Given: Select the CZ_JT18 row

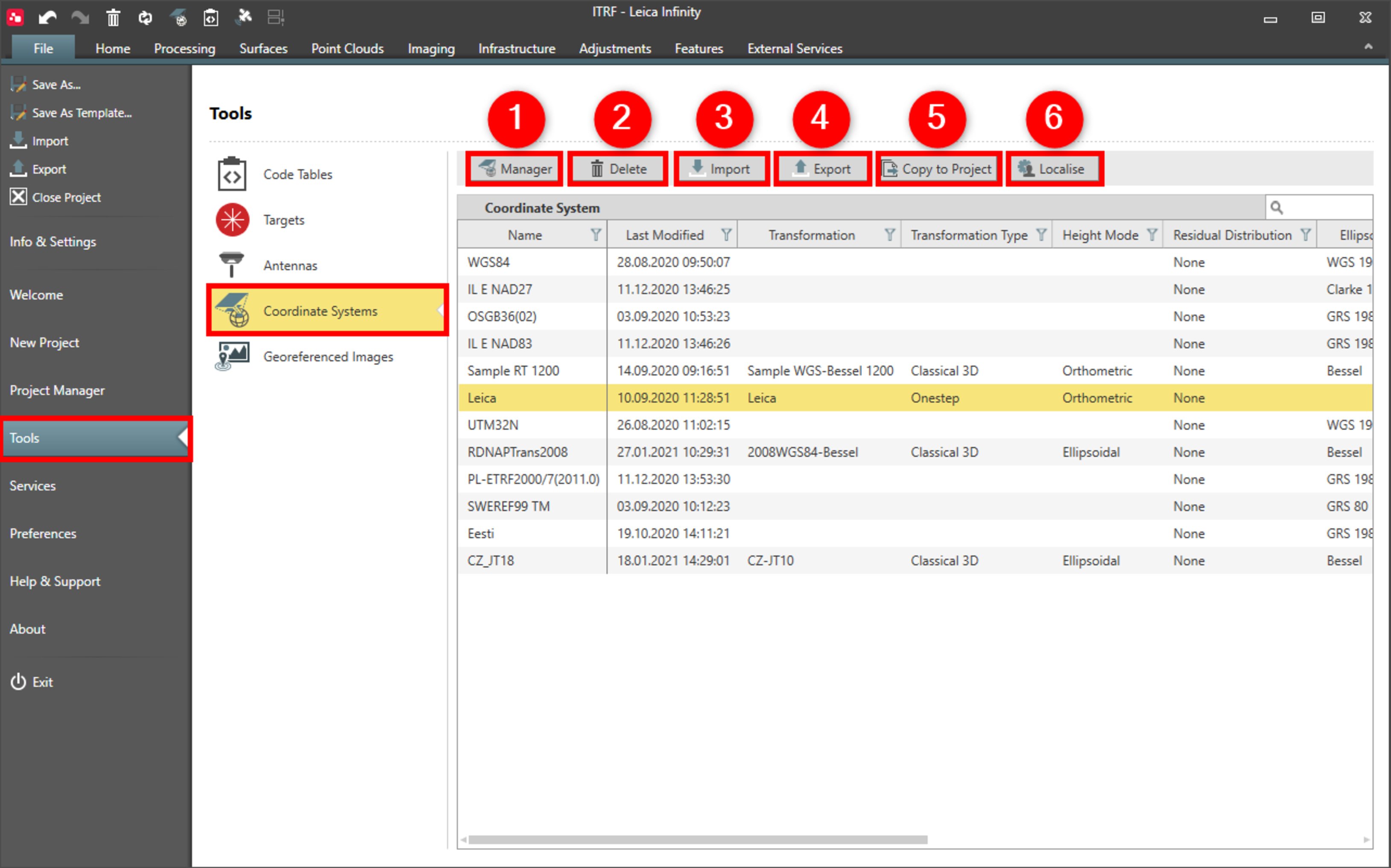Looking at the screenshot, I should (915, 560).
